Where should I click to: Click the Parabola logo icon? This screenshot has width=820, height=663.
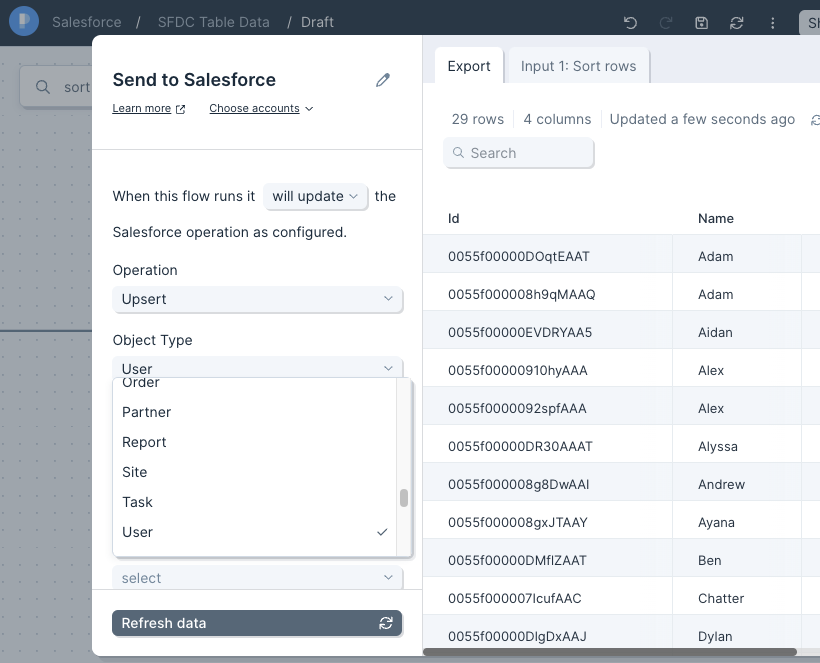click(x=24, y=21)
